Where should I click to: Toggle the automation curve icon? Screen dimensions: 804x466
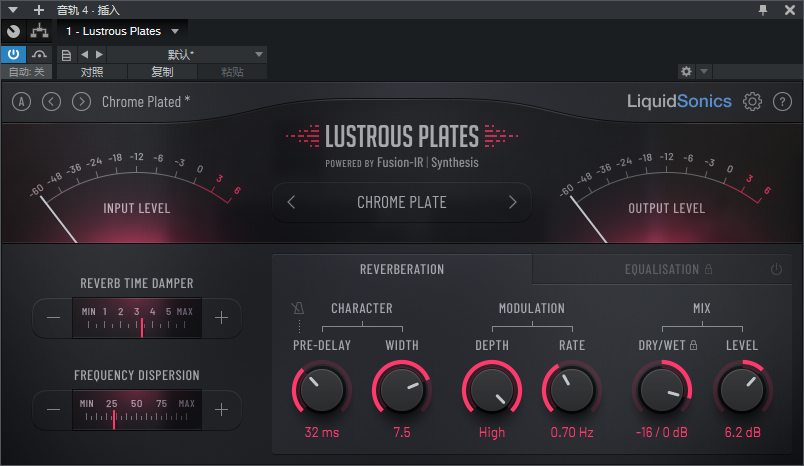coord(39,54)
